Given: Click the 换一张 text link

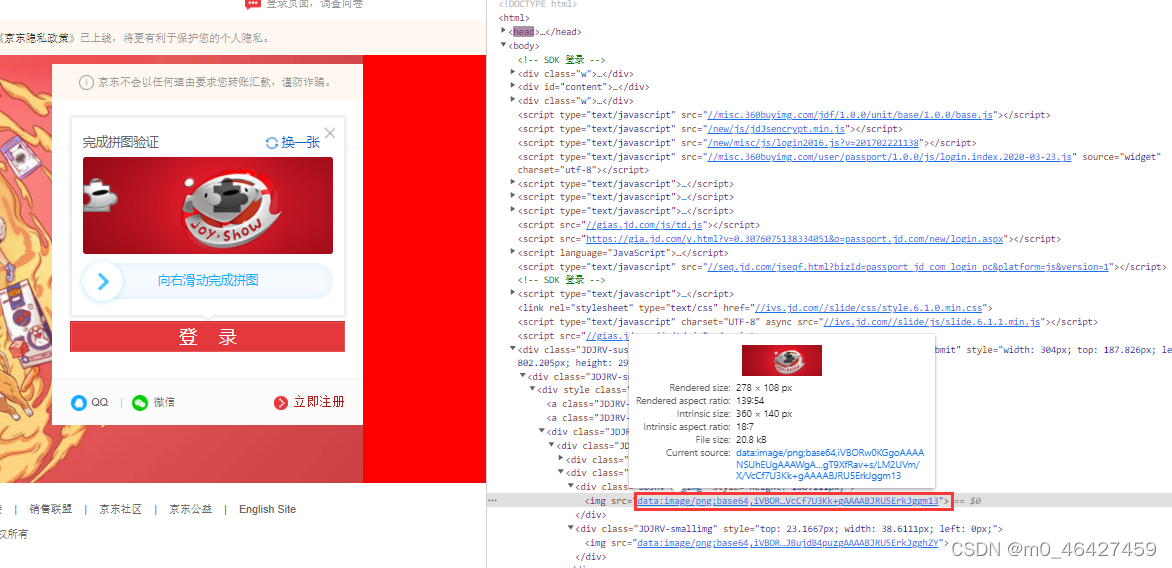Looking at the screenshot, I should pyautogui.click(x=300, y=143).
